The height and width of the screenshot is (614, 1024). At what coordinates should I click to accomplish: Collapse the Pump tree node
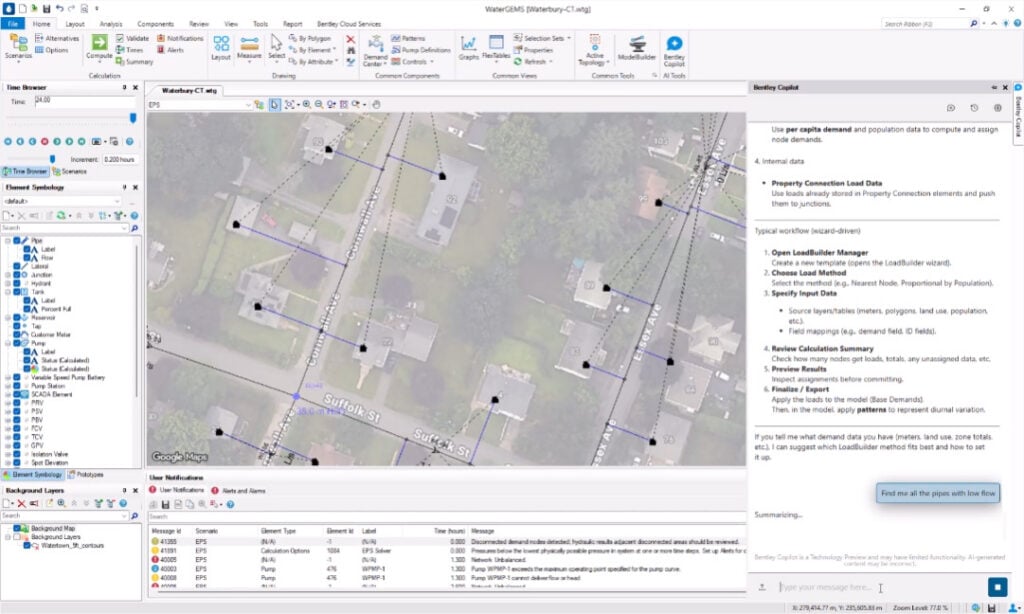[x=8, y=343]
